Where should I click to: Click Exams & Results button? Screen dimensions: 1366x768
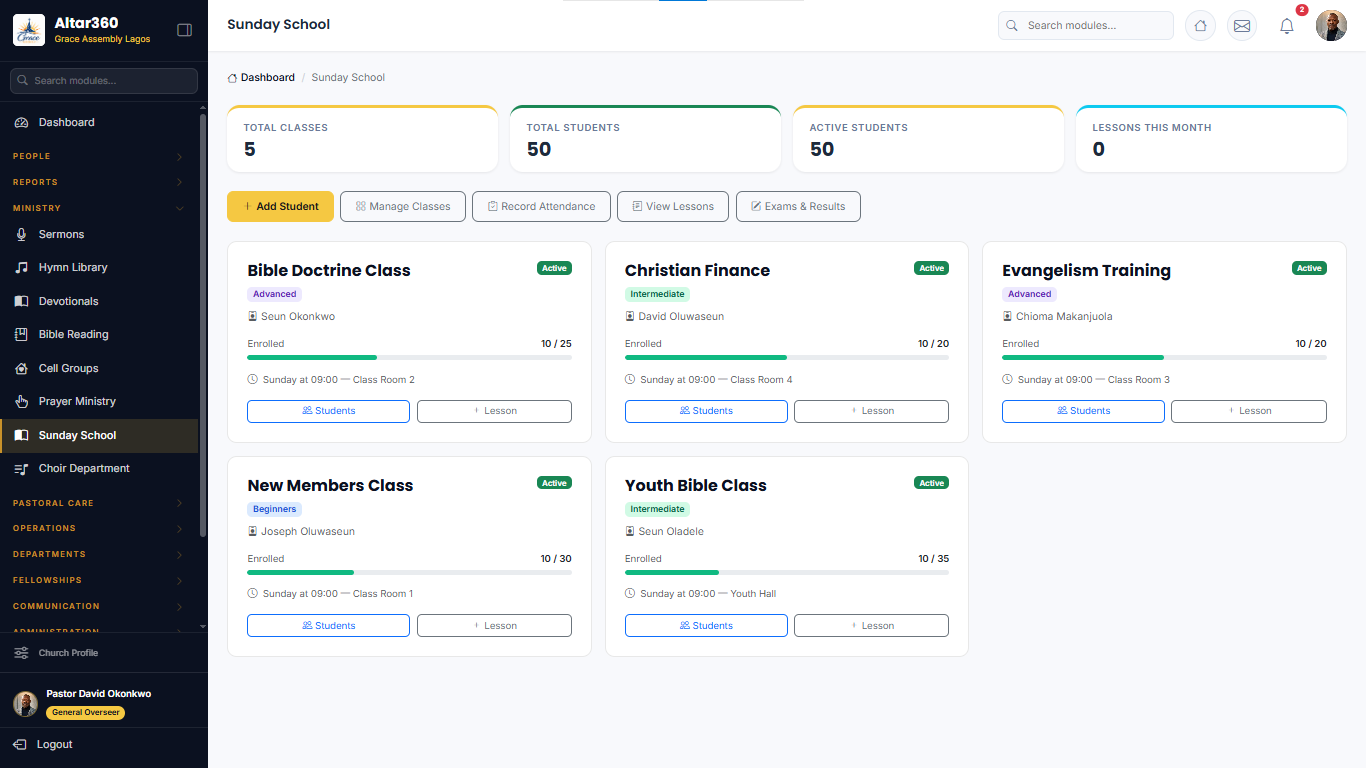pos(798,207)
